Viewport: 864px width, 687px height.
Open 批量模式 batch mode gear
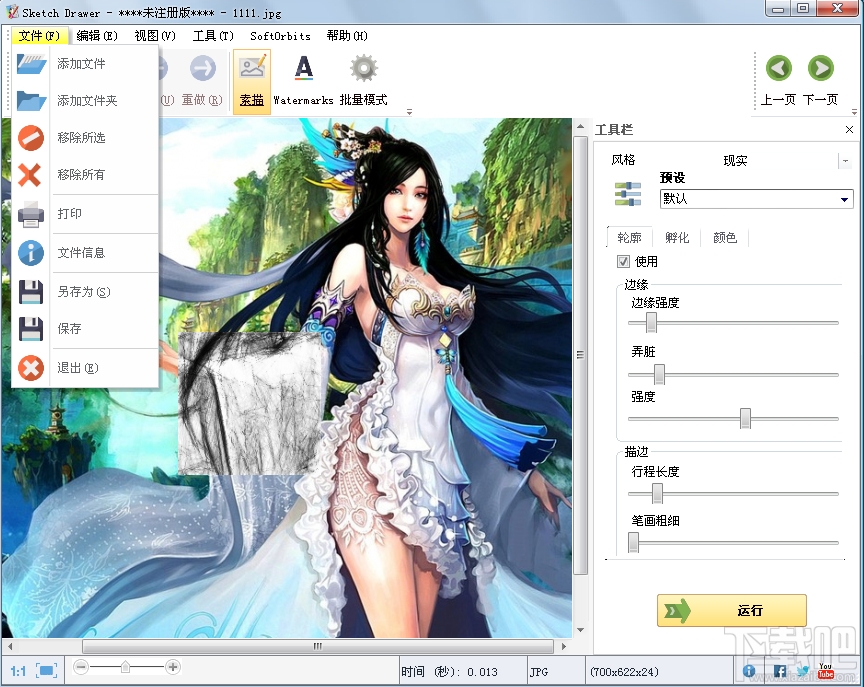point(364,82)
